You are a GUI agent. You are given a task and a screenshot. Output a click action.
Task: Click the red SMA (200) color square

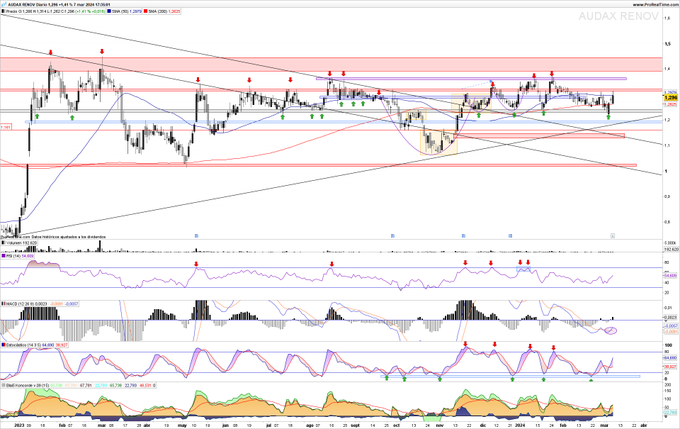pos(145,11)
